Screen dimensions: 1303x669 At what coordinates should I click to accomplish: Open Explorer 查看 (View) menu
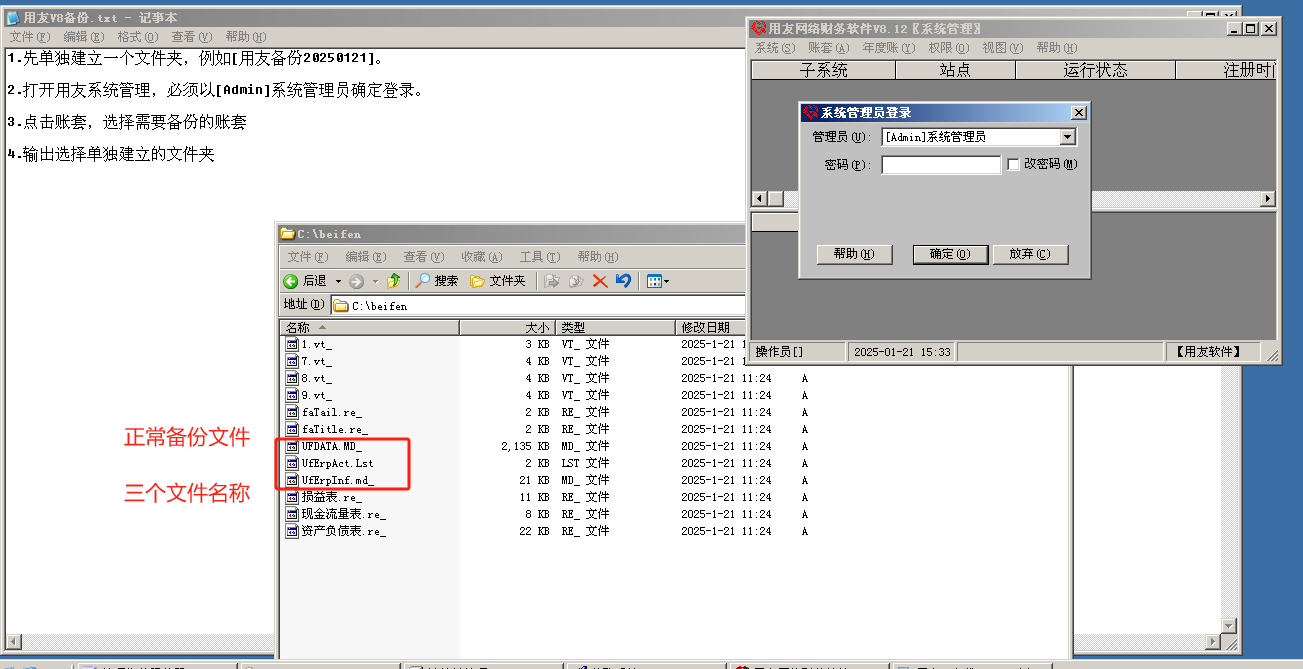pos(423,257)
